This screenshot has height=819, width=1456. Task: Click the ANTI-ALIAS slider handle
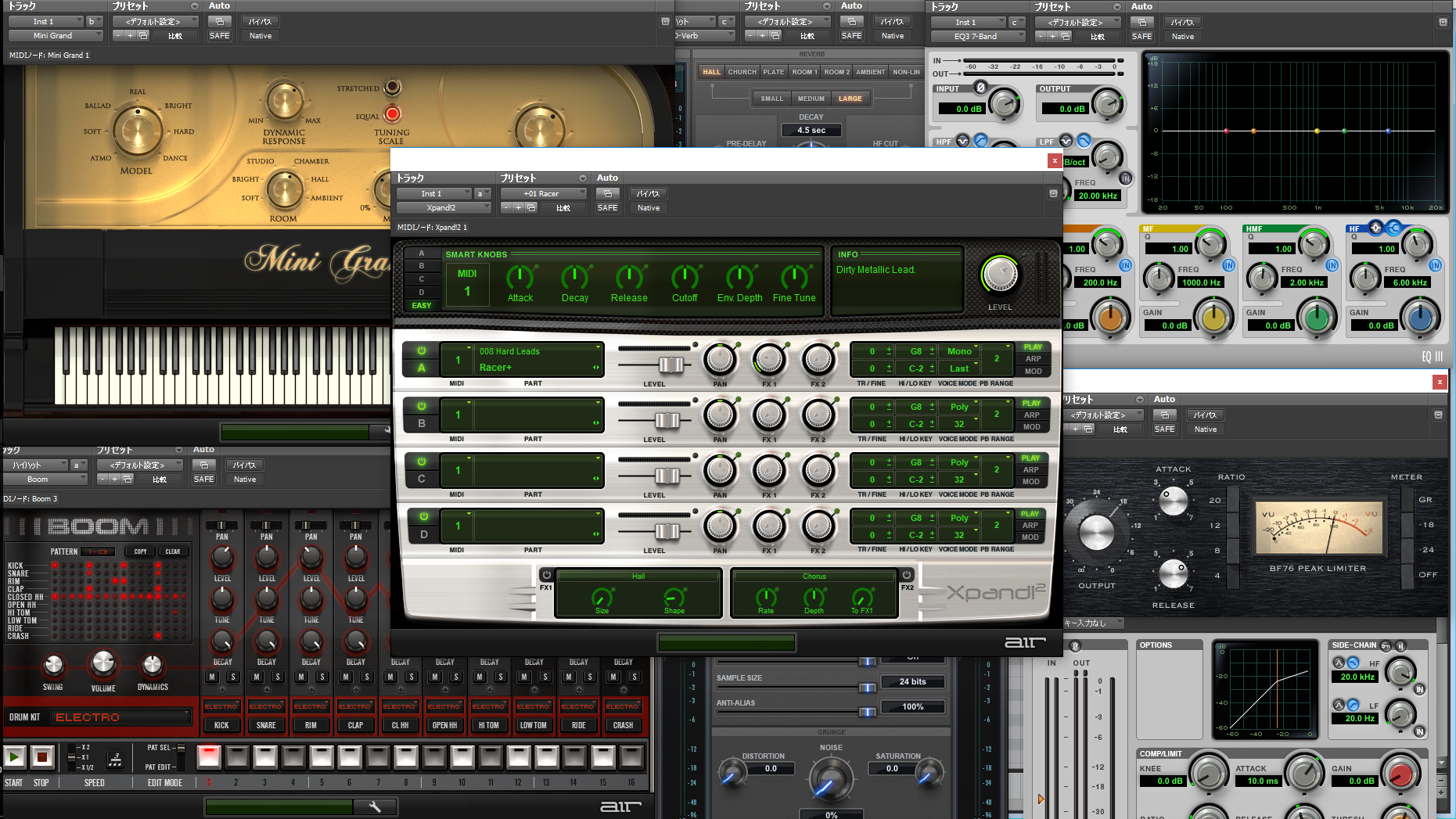(867, 712)
